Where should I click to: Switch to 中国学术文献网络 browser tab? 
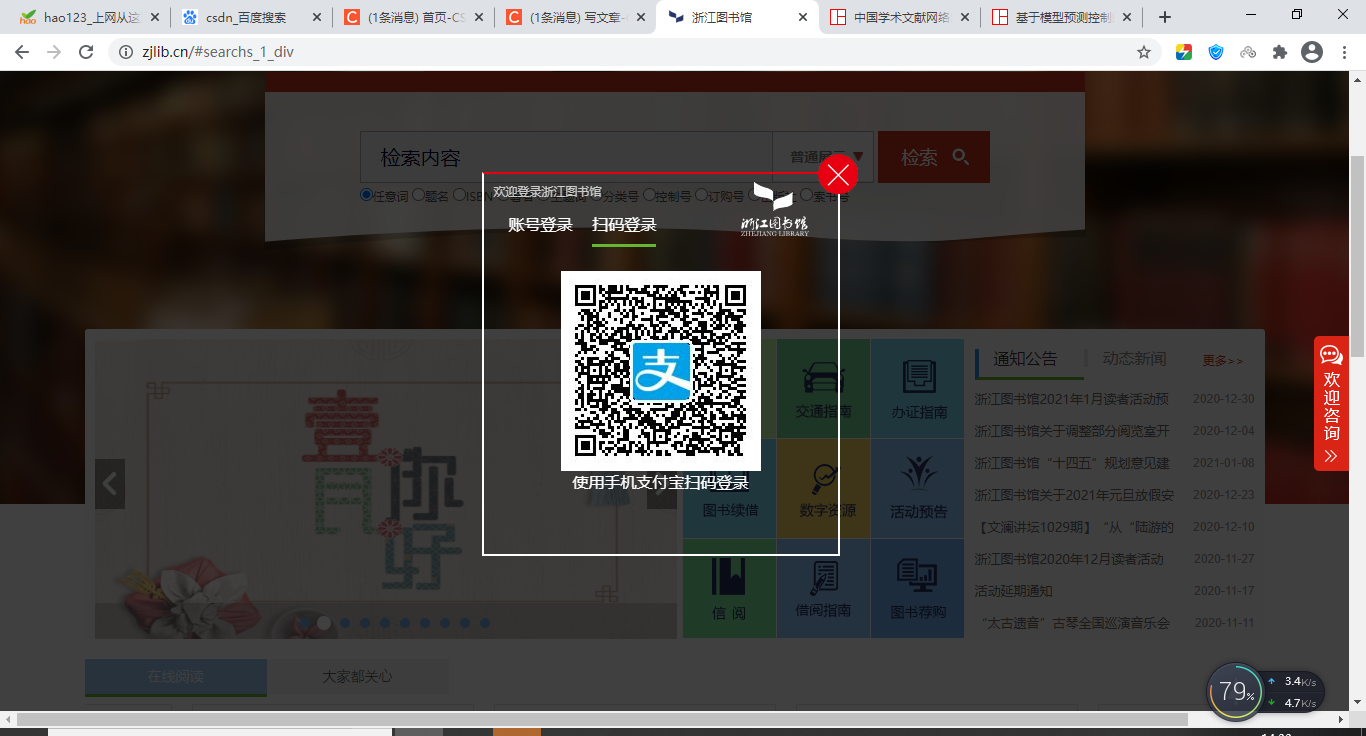pos(899,17)
